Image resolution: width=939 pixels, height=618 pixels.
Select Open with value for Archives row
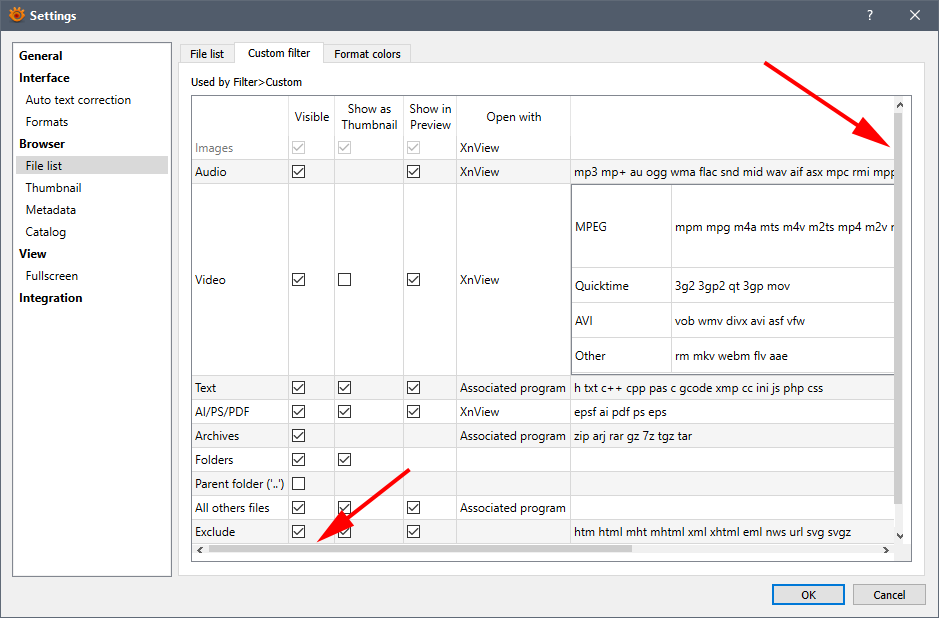click(x=513, y=436)
